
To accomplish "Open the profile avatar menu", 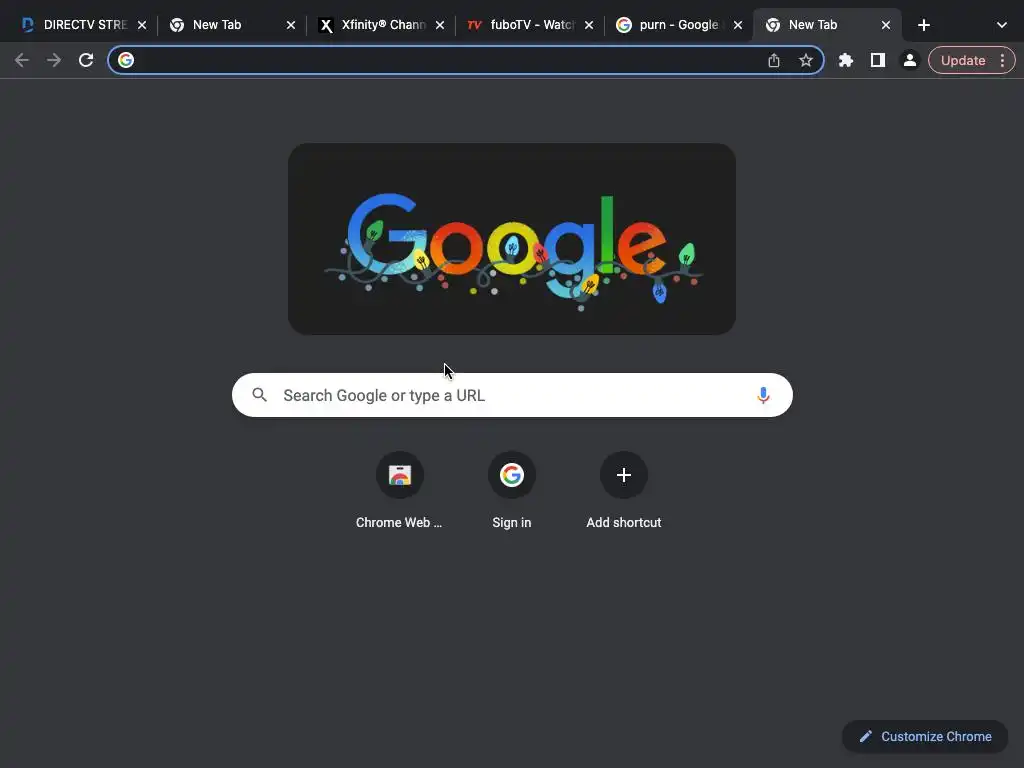I will [910, 60].
